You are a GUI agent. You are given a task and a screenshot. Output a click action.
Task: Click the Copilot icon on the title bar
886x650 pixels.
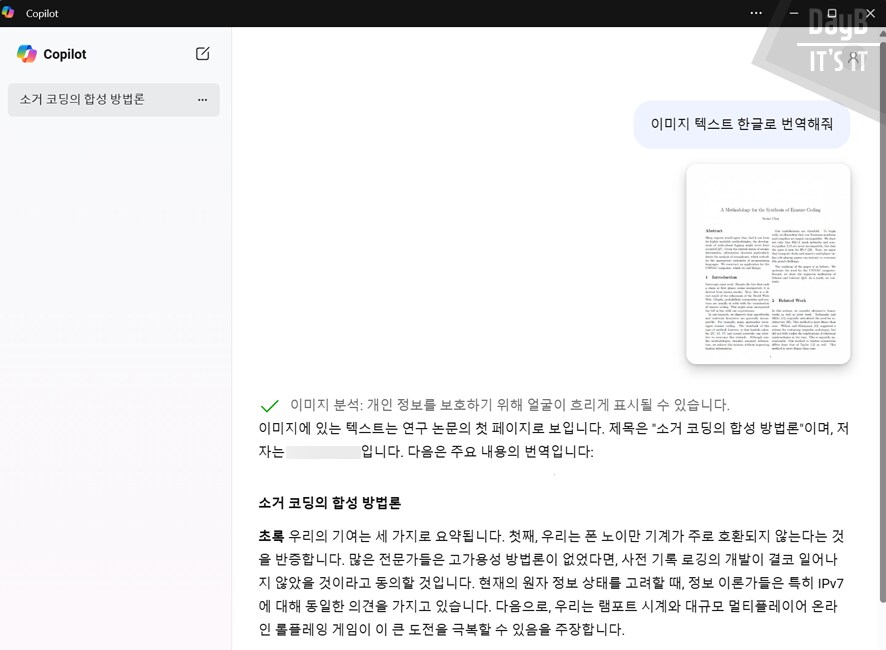10,13
